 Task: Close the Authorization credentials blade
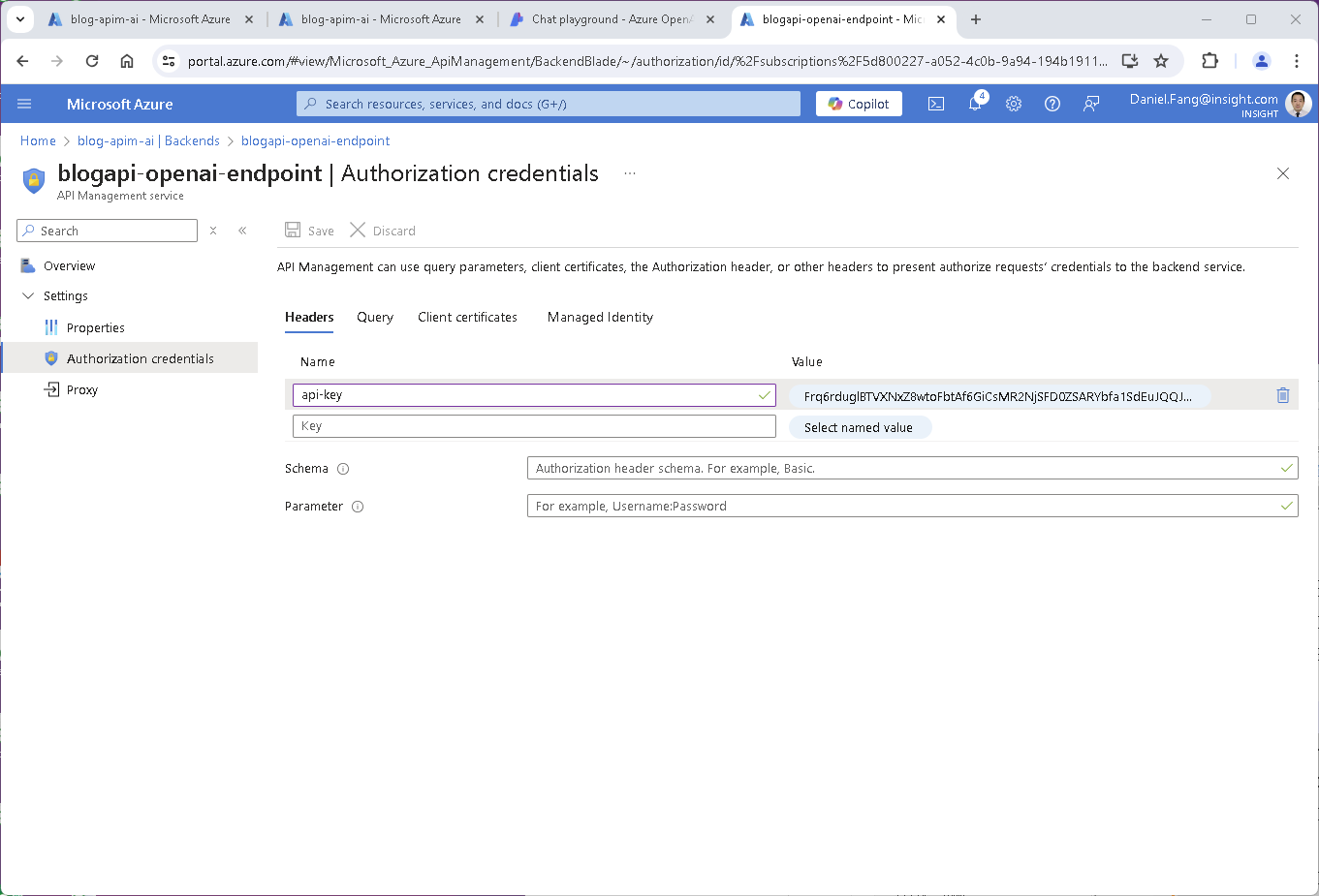point(1283,173)
